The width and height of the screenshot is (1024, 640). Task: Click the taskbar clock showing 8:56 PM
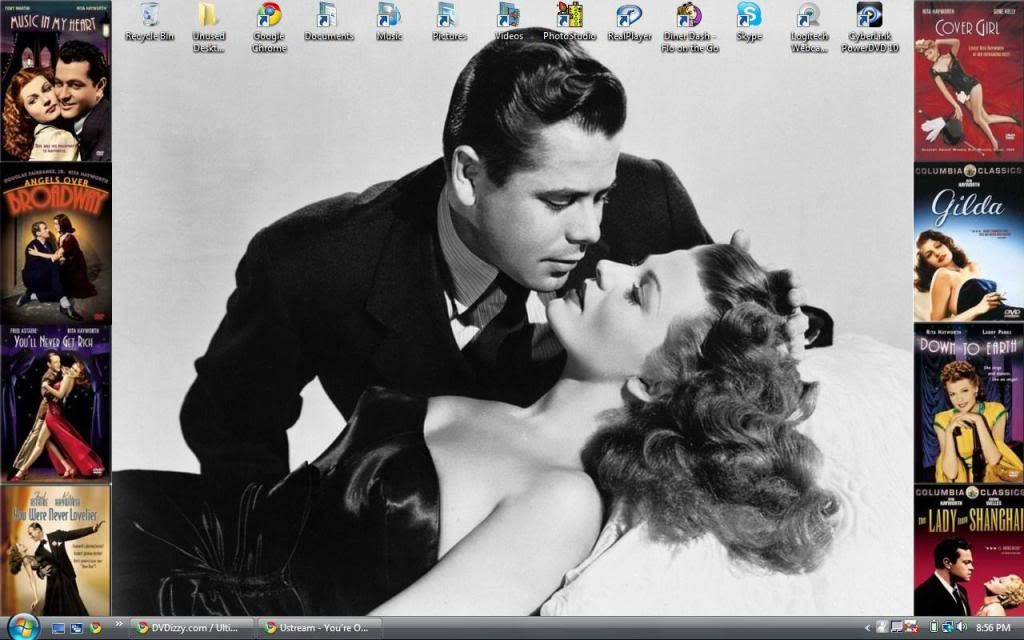pyautogui.click(x=991, y=628)
